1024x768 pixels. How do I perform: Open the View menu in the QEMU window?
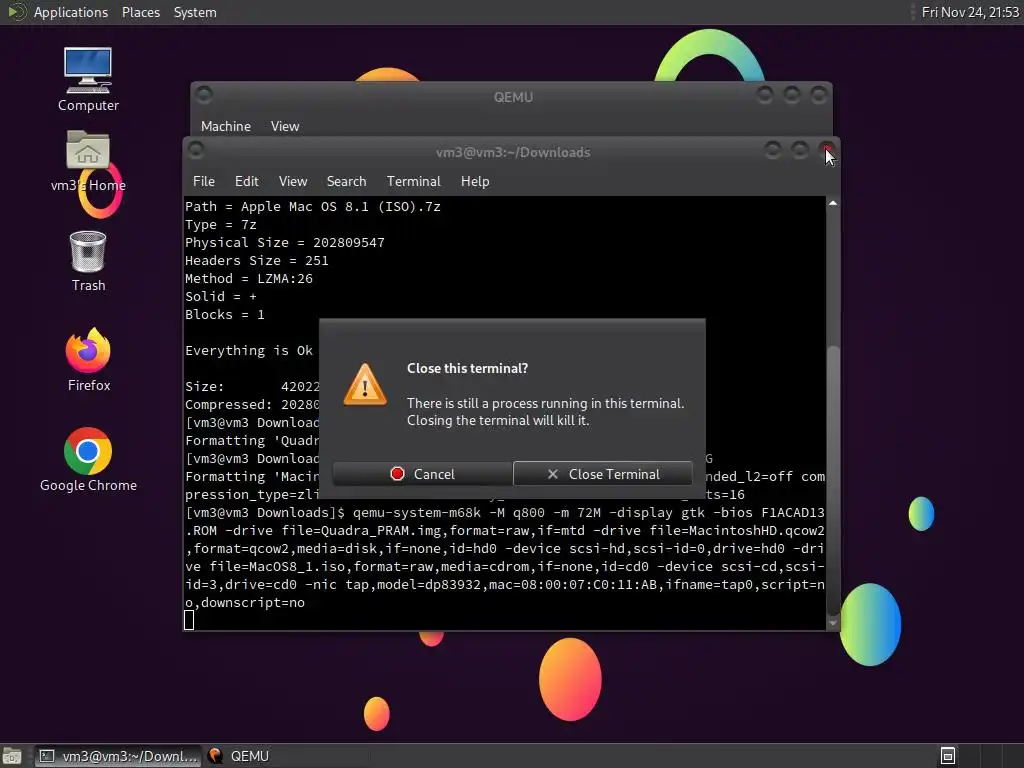click(285, 127)
